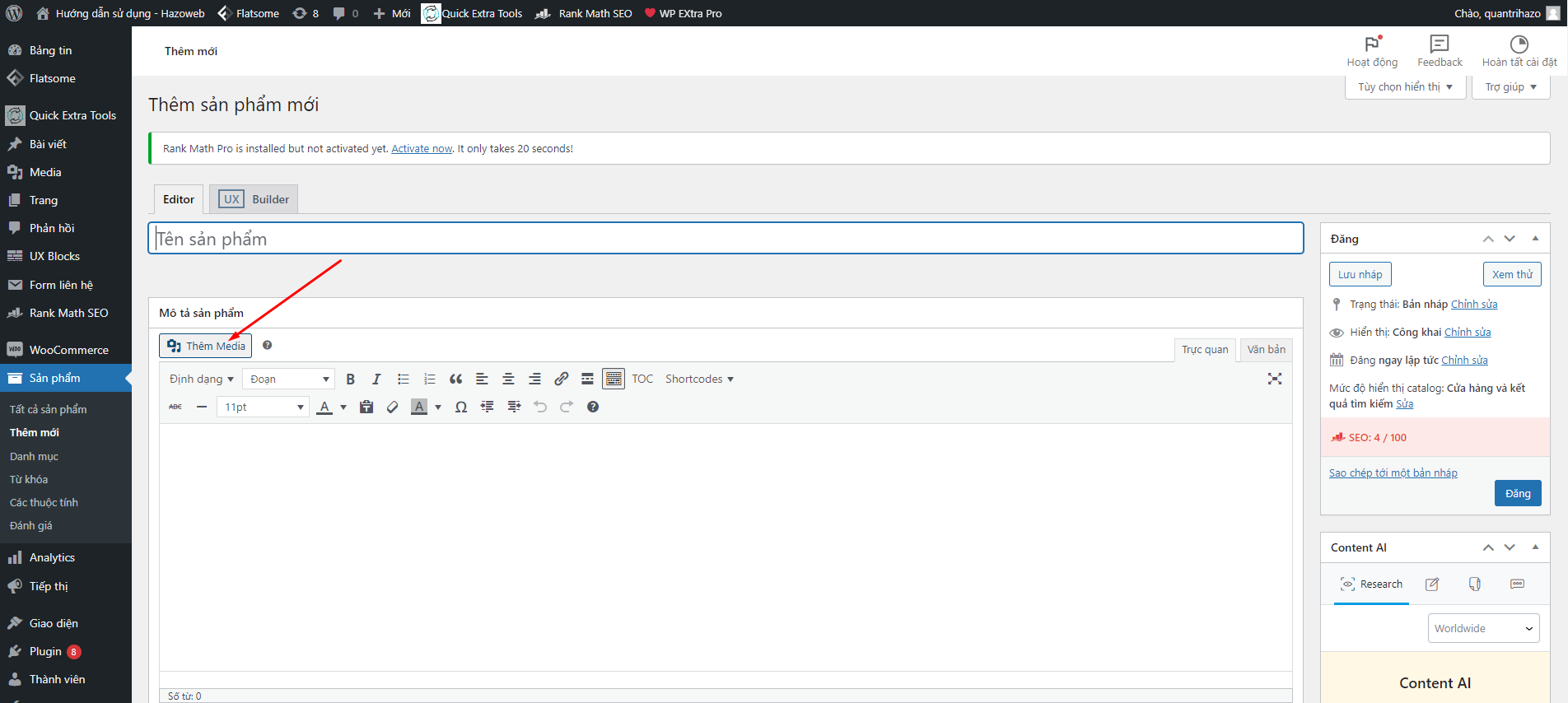1568x703 pixels.
Task: Click the Activate now link
Action: 422,149
